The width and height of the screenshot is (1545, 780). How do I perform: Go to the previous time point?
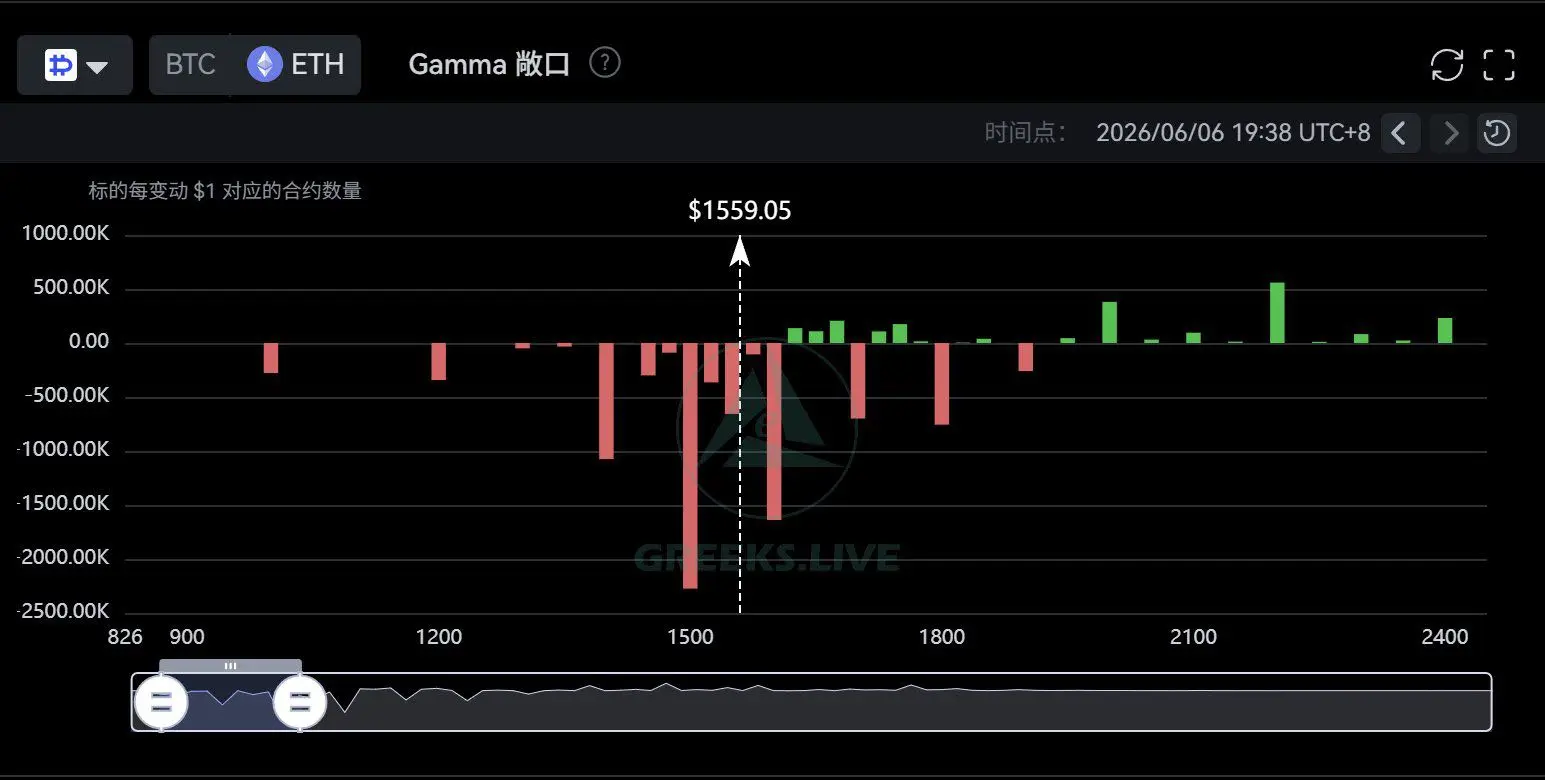[1401, 132]
